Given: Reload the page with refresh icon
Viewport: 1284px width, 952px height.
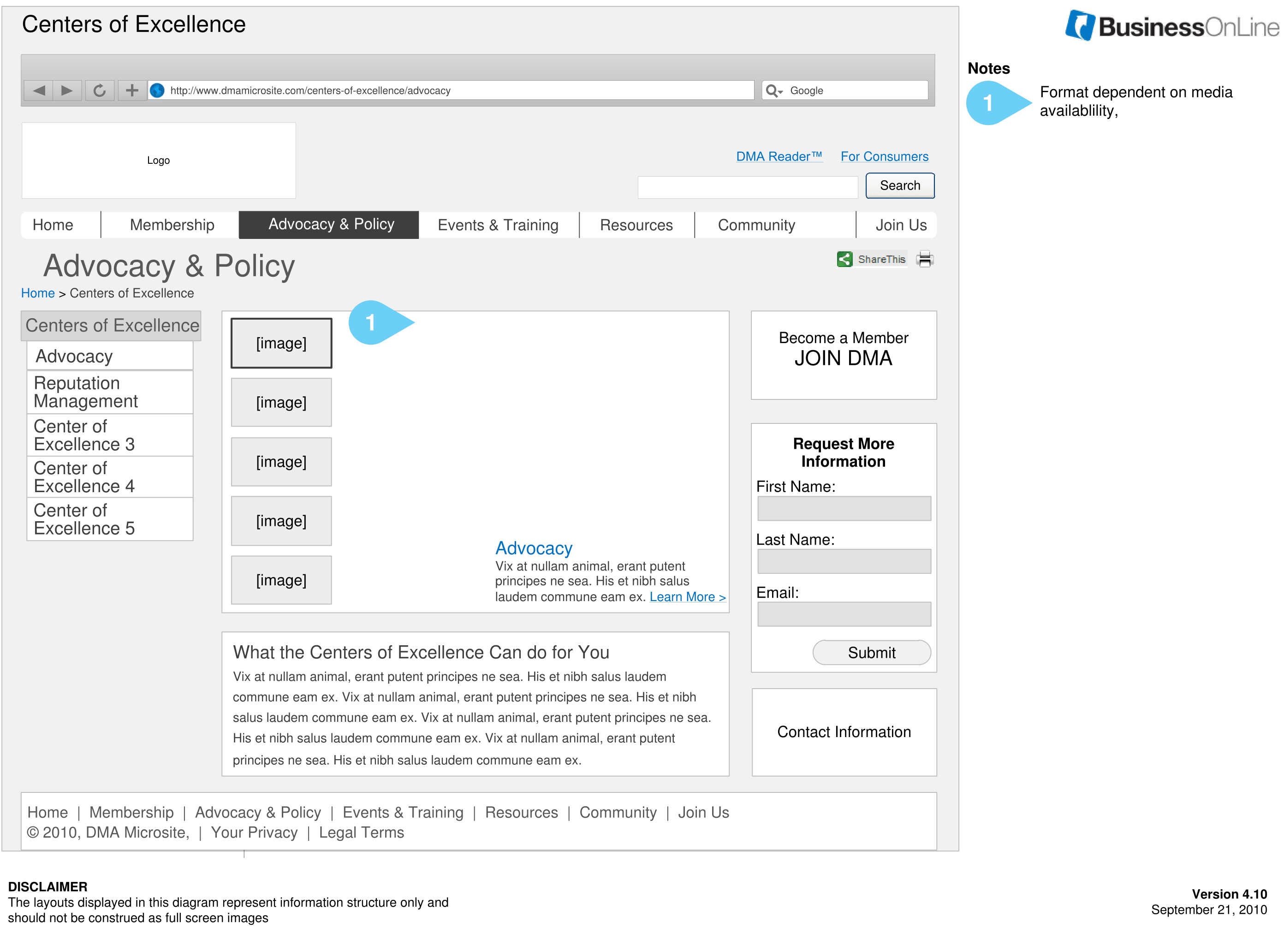Looking at the screenshot, I should pos(100,90).
